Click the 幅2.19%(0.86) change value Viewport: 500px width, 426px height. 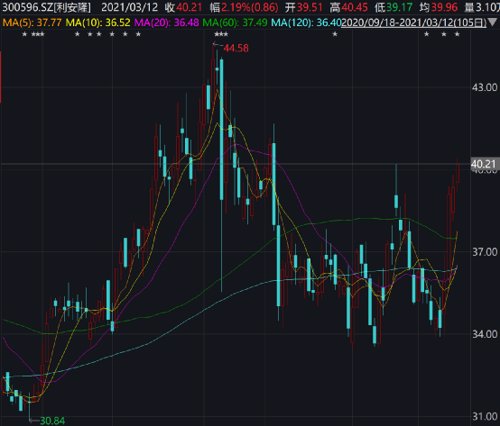coord(244,7)
